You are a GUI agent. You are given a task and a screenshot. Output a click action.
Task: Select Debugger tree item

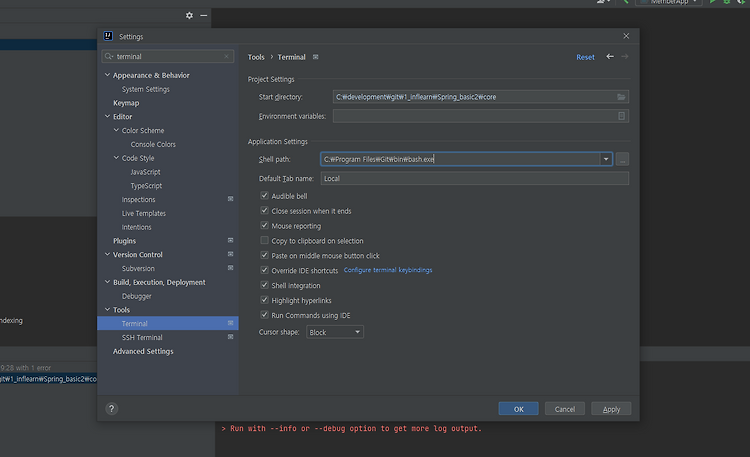coord(136,296)
